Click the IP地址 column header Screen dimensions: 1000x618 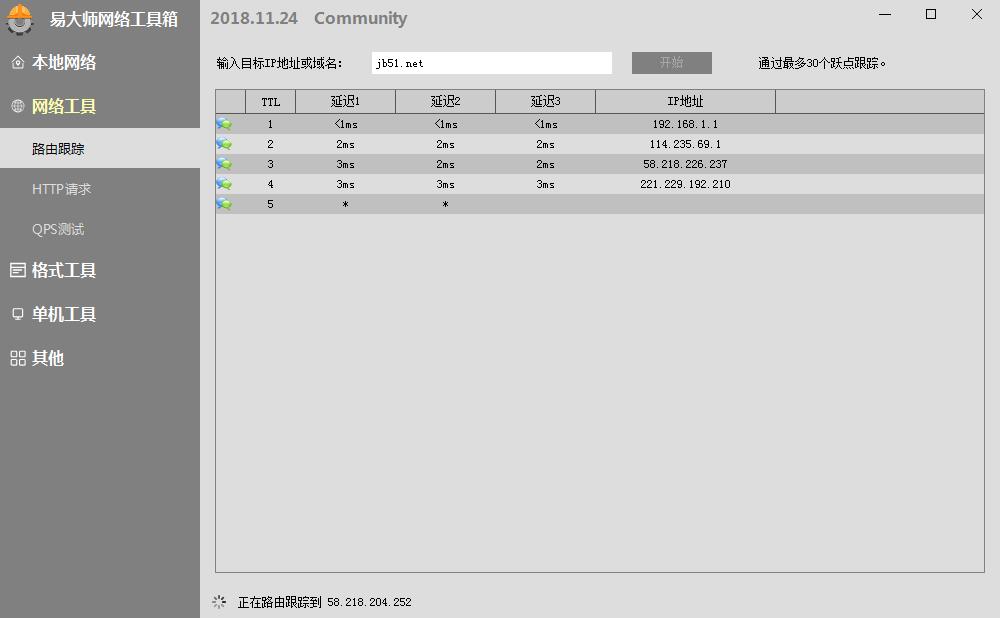(685, 102)
